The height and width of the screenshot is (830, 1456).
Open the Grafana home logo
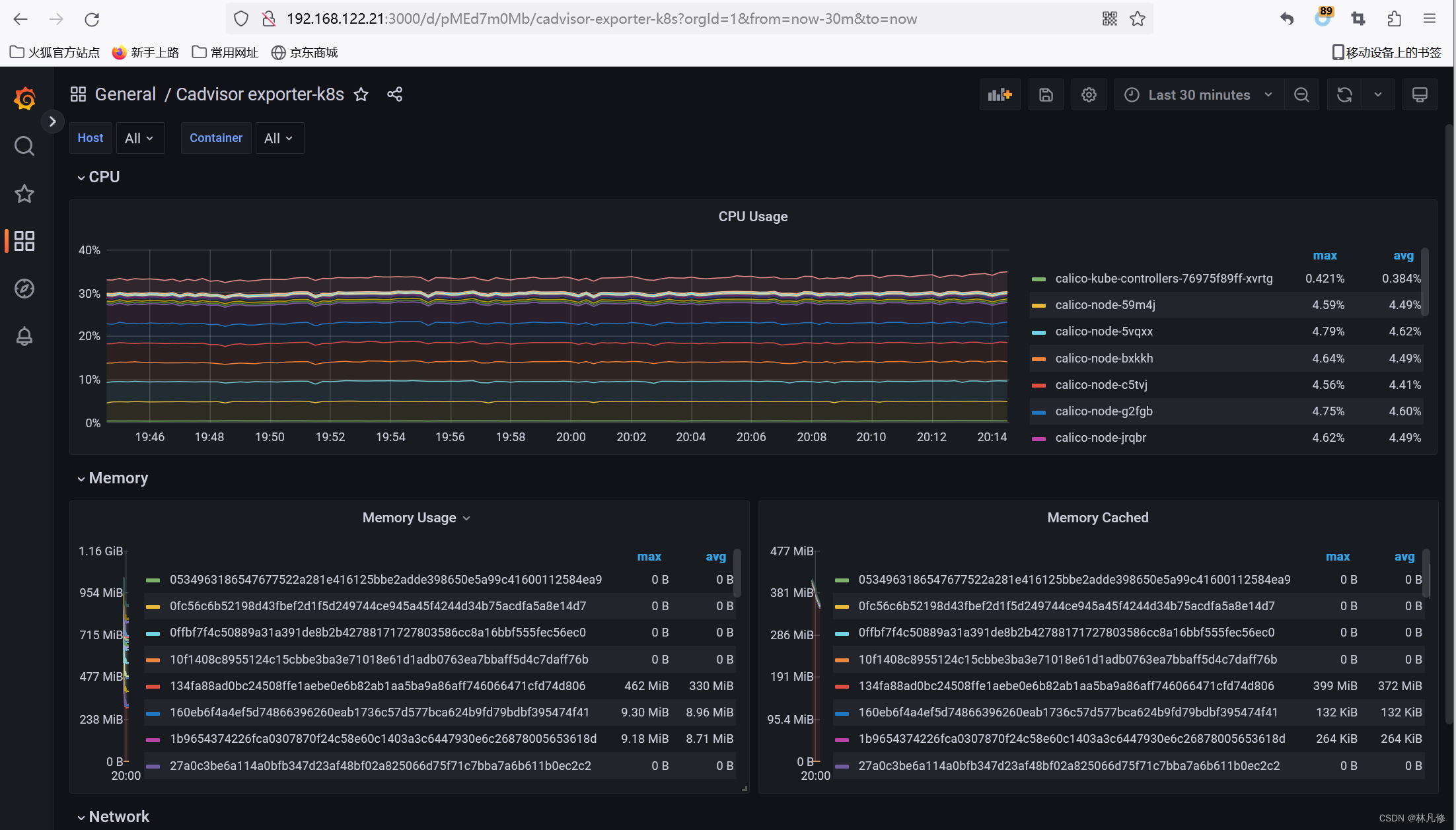tap(24, 98)
